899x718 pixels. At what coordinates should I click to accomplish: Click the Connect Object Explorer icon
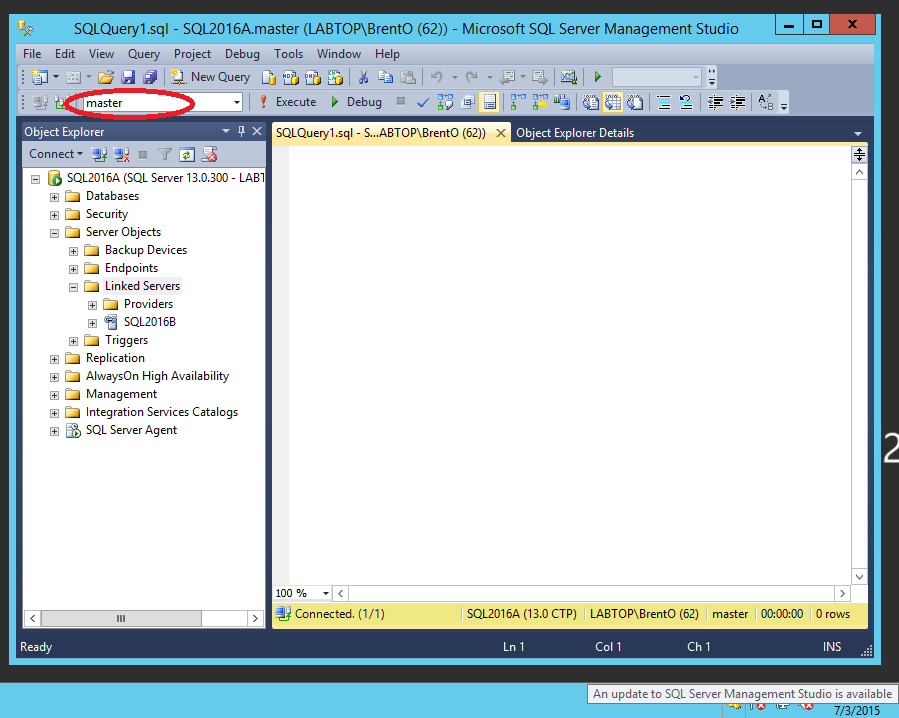(x=99, y=154)
